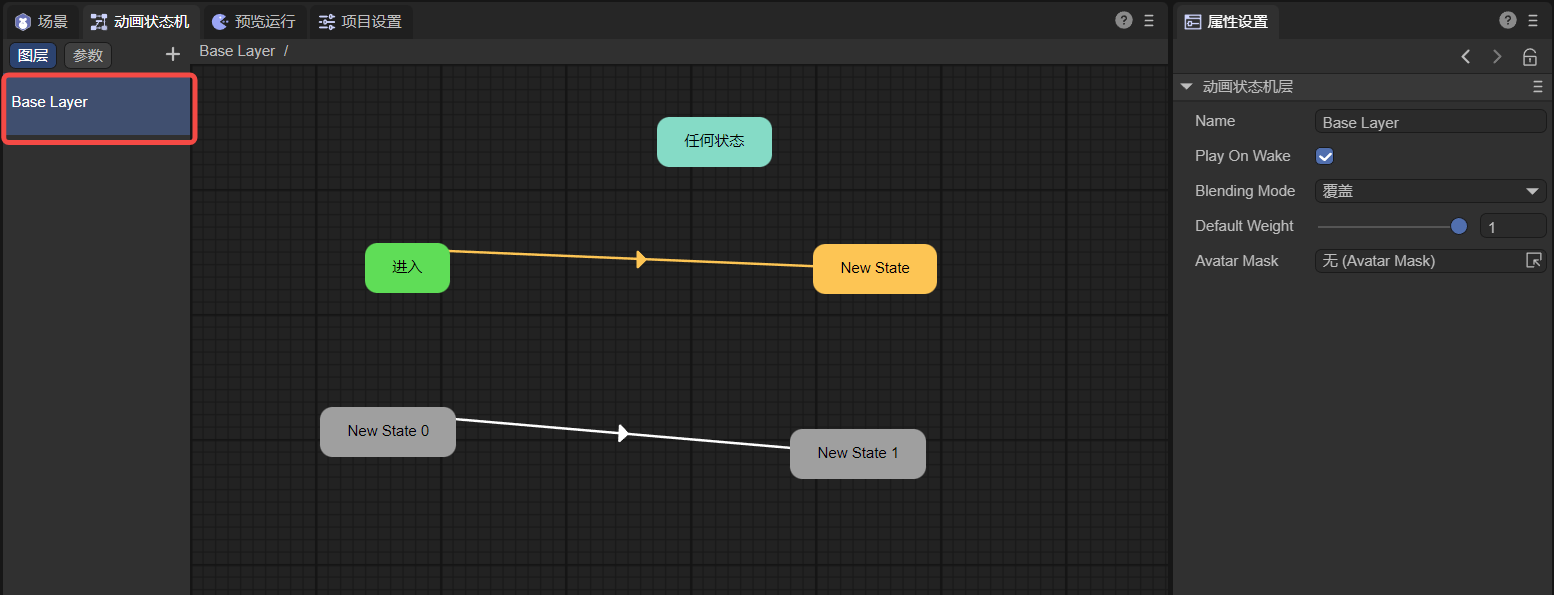Open the 项目设置 tab
Screen dimensions: 1554x595
[x=360, y=21]
